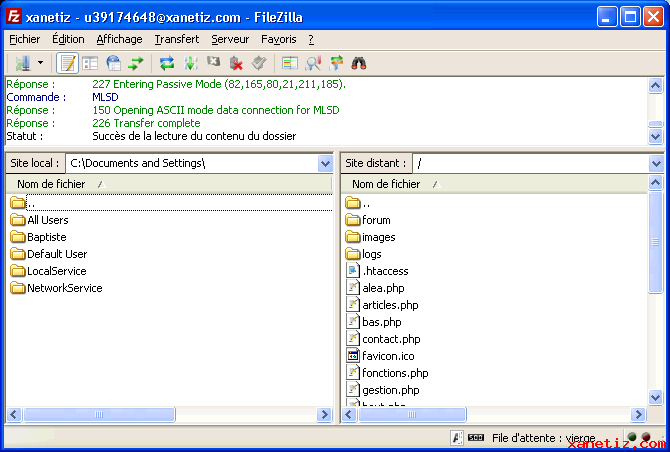Click remote file list scroll down arrow
This screenshot has height=452, width=670.
[x=655, y=397]
